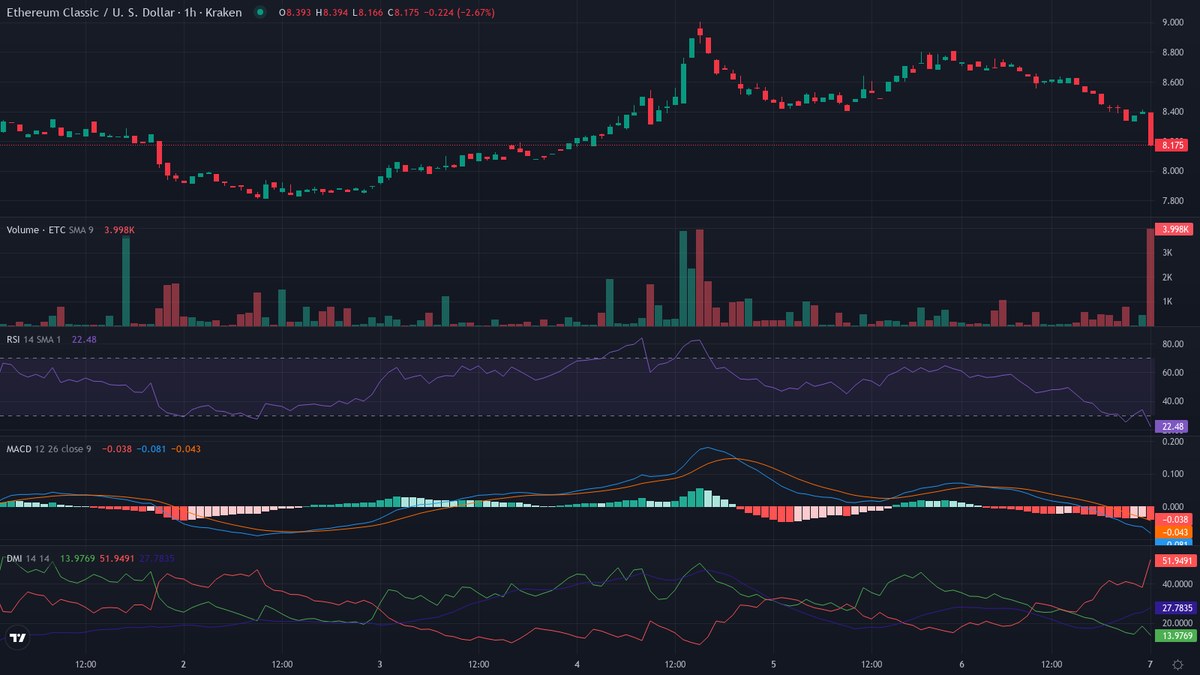This screenshot has width=1200, height=675.
Task: Click the TradingView logo
Action: coord(17,637)
